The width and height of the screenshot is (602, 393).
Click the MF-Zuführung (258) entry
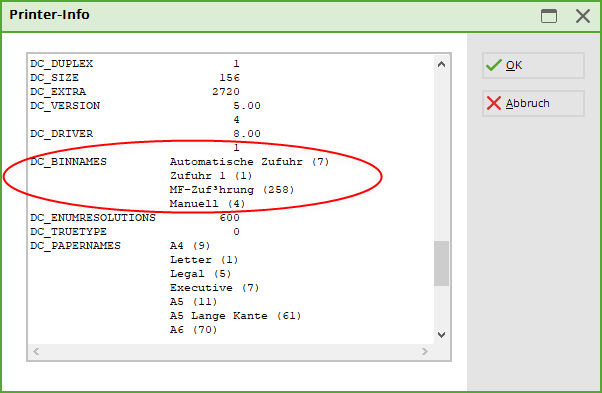click(x=232, y=190)
